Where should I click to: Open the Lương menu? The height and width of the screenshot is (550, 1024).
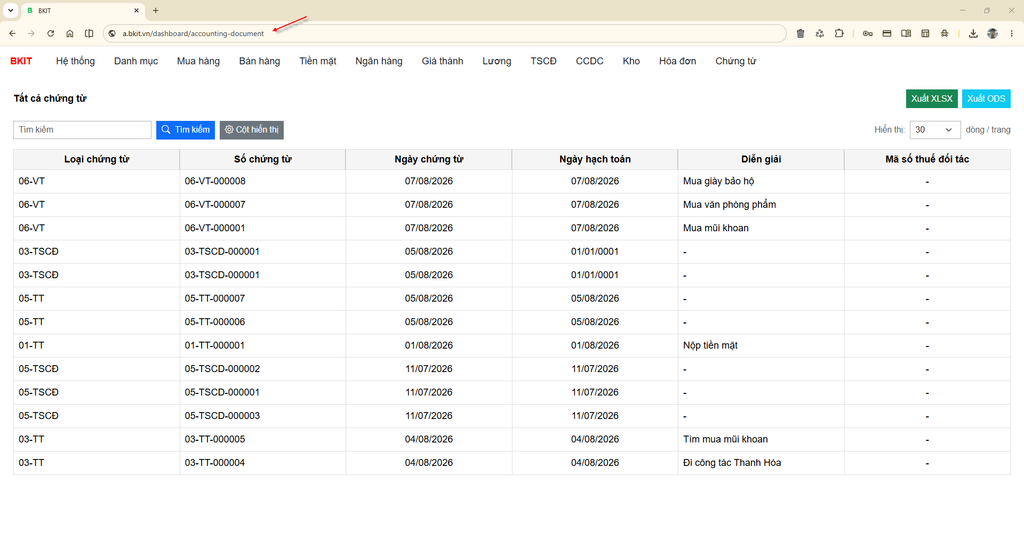click(497, 61)
